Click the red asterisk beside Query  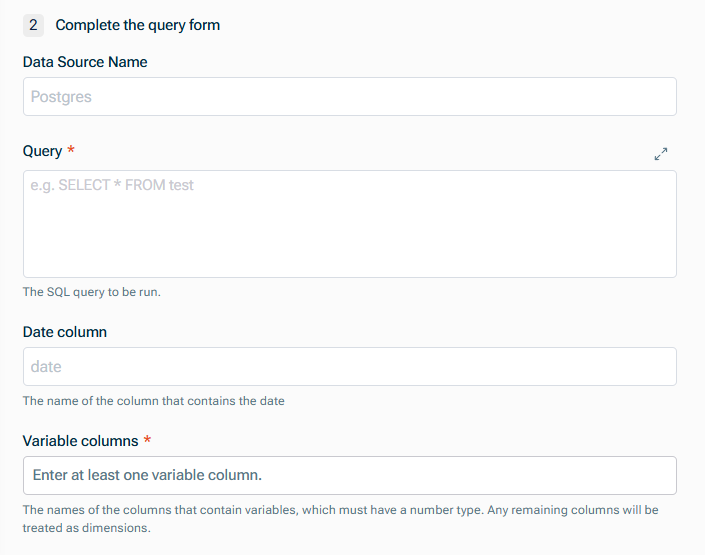click(71, 151)
